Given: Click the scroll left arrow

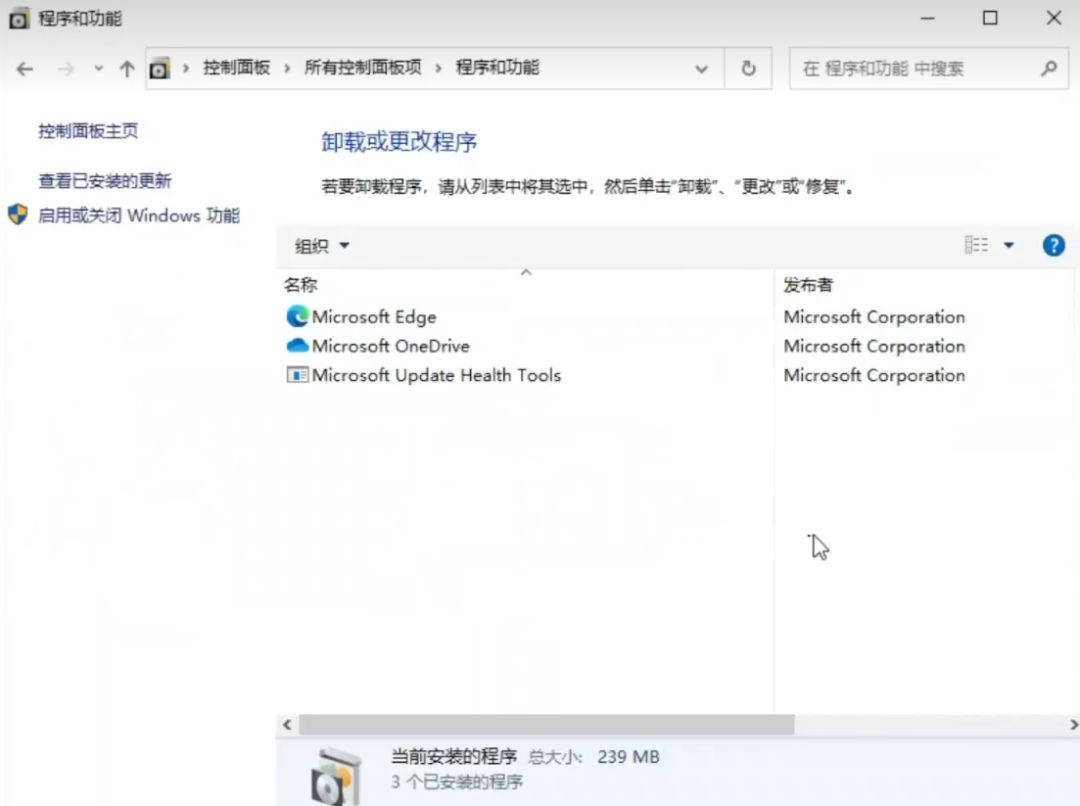Looking at the screenshot, I should point(287,725).
